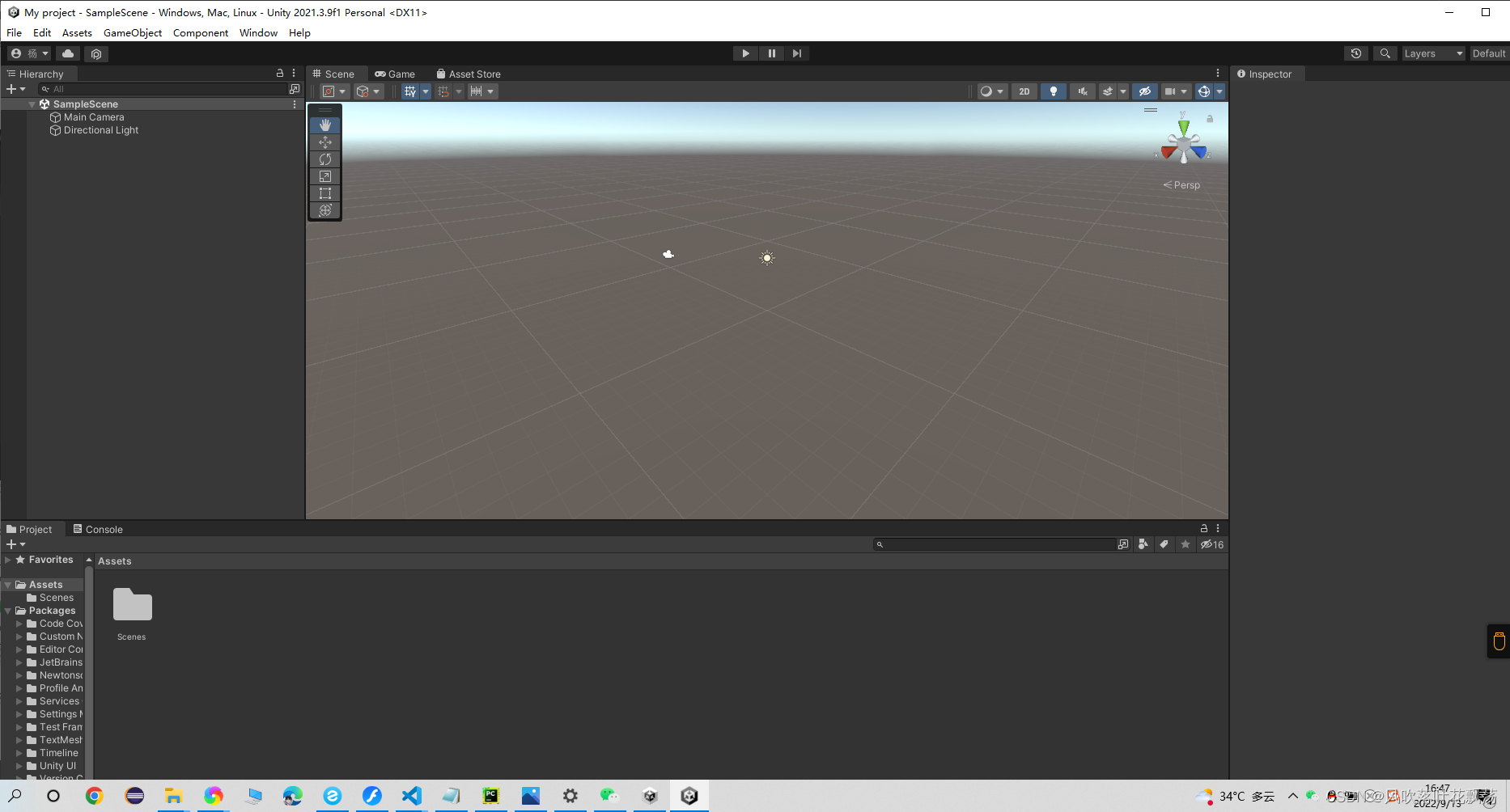This screenshot has width=1510, height=812.
Task: Select the Rotate tool
Action: [324, 159]
